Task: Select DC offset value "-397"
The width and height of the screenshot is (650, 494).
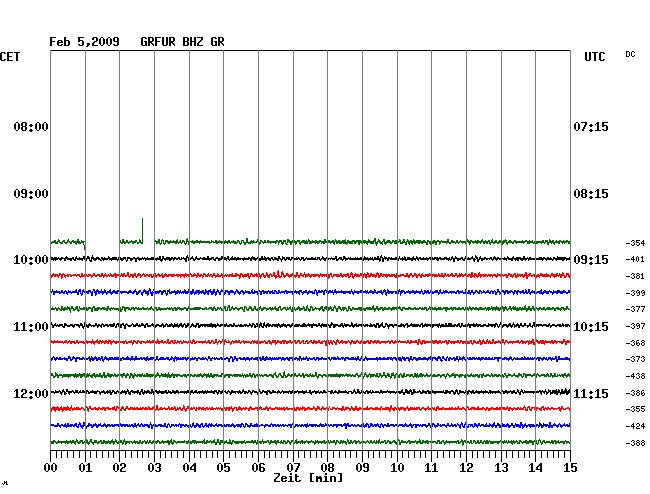Action: click(635, 326)
